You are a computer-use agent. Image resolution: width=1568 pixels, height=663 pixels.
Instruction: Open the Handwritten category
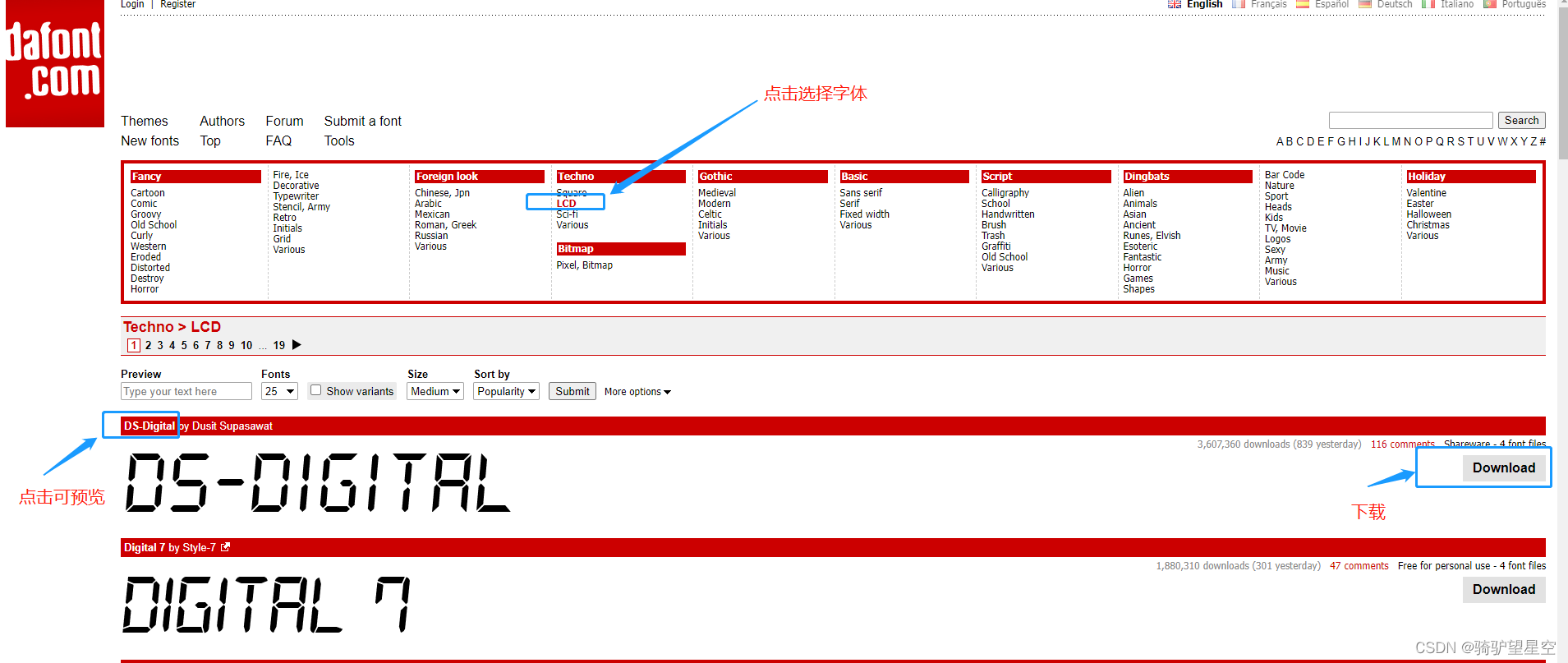pos(1008,214)
